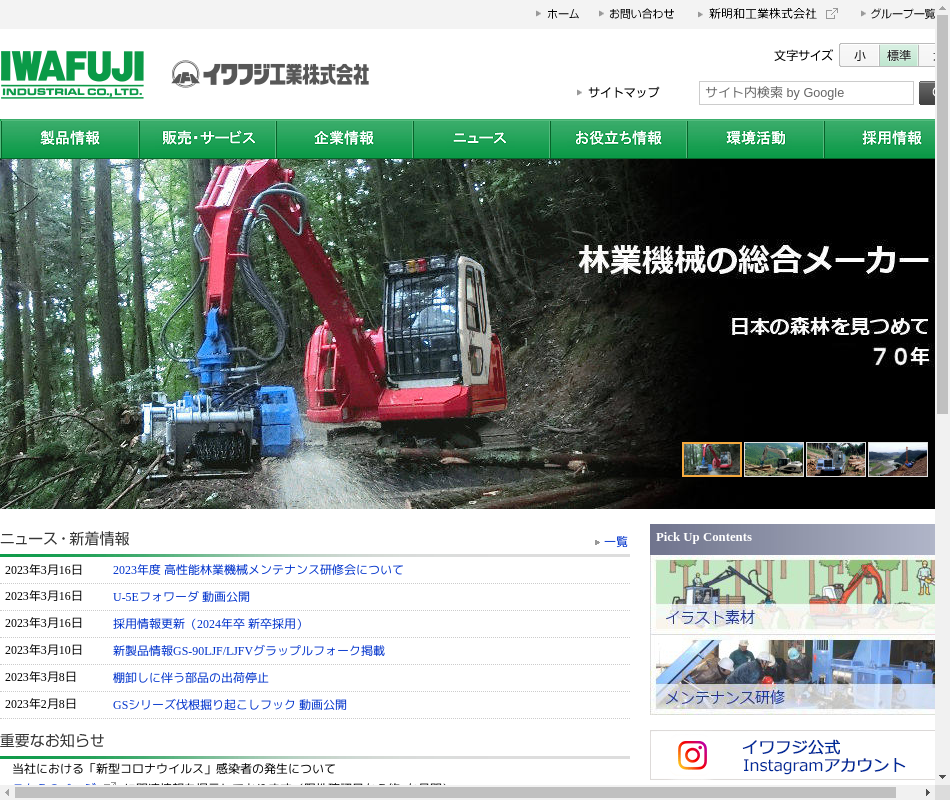Image resolution: width=950 pixels, height=800 pixels.
Task: Set text size to 標準
Action: coord(899,56)
